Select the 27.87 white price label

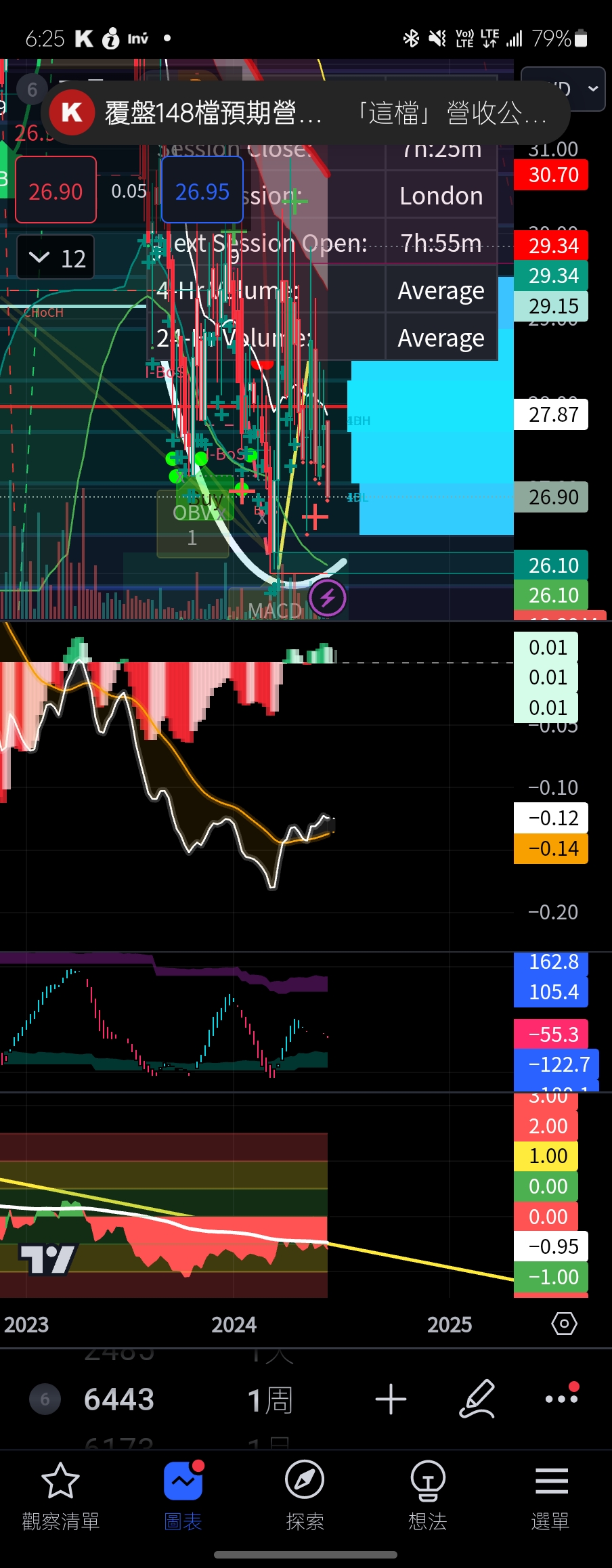[551, 414]
